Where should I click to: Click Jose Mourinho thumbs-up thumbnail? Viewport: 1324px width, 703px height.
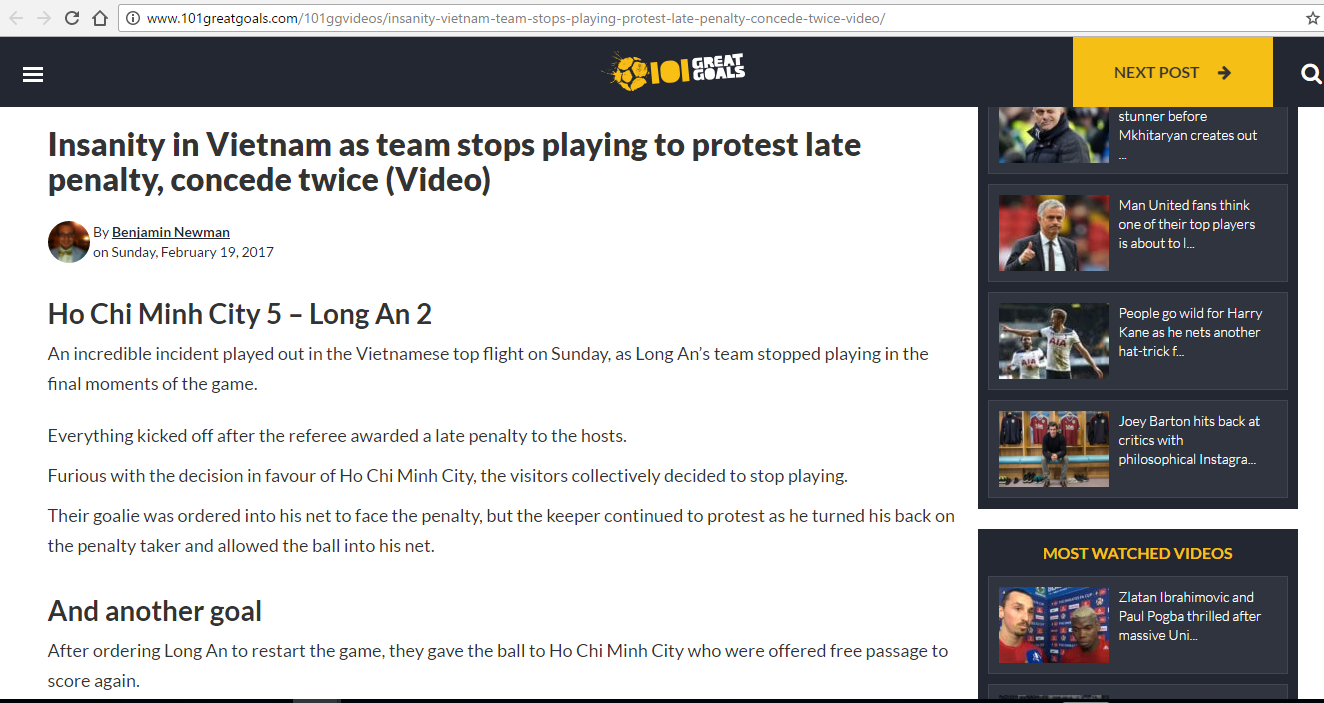coord(1054,233)
